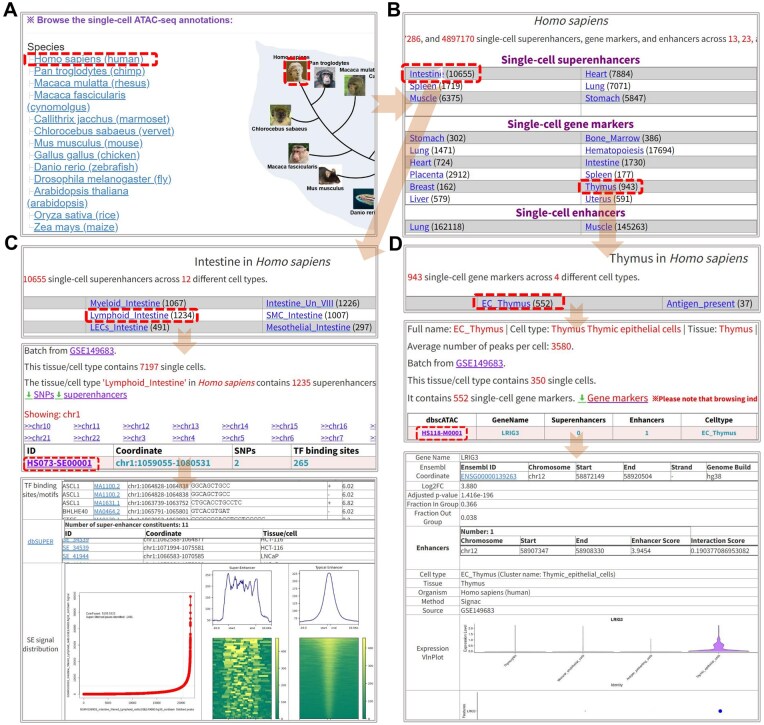Open motif MA1631.1 link for ASCL1
Screen dimensions: 764x725
(107, 503)
